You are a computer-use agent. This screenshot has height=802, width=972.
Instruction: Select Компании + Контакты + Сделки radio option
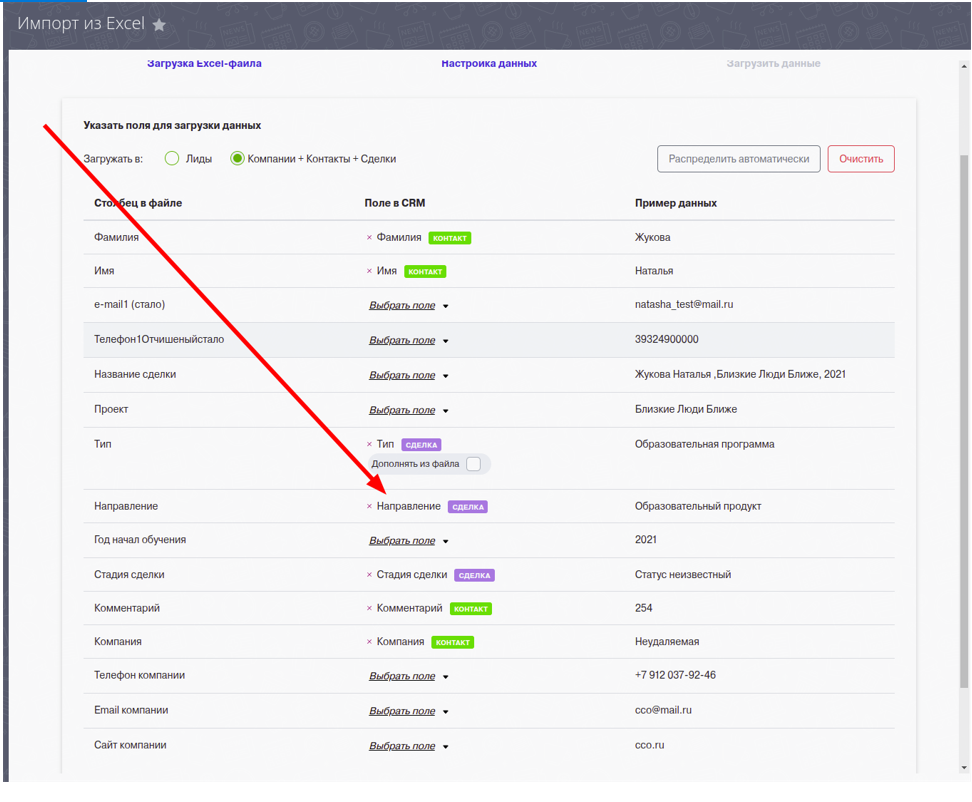pos(237,159)
